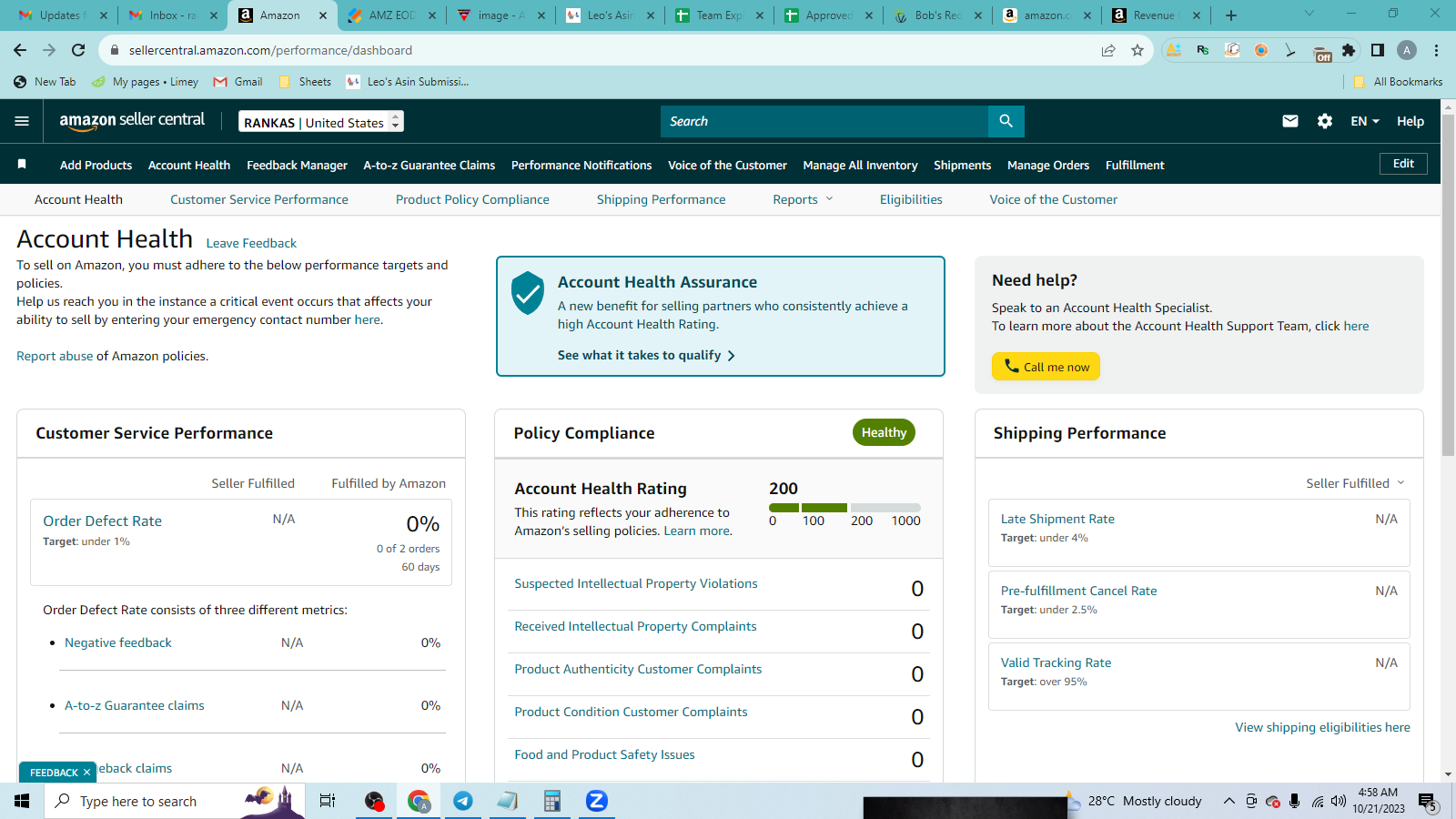This screenshot has height=819, width=1456.
Task: Open Zoom from the taskbar
Action: coord(596,801)
